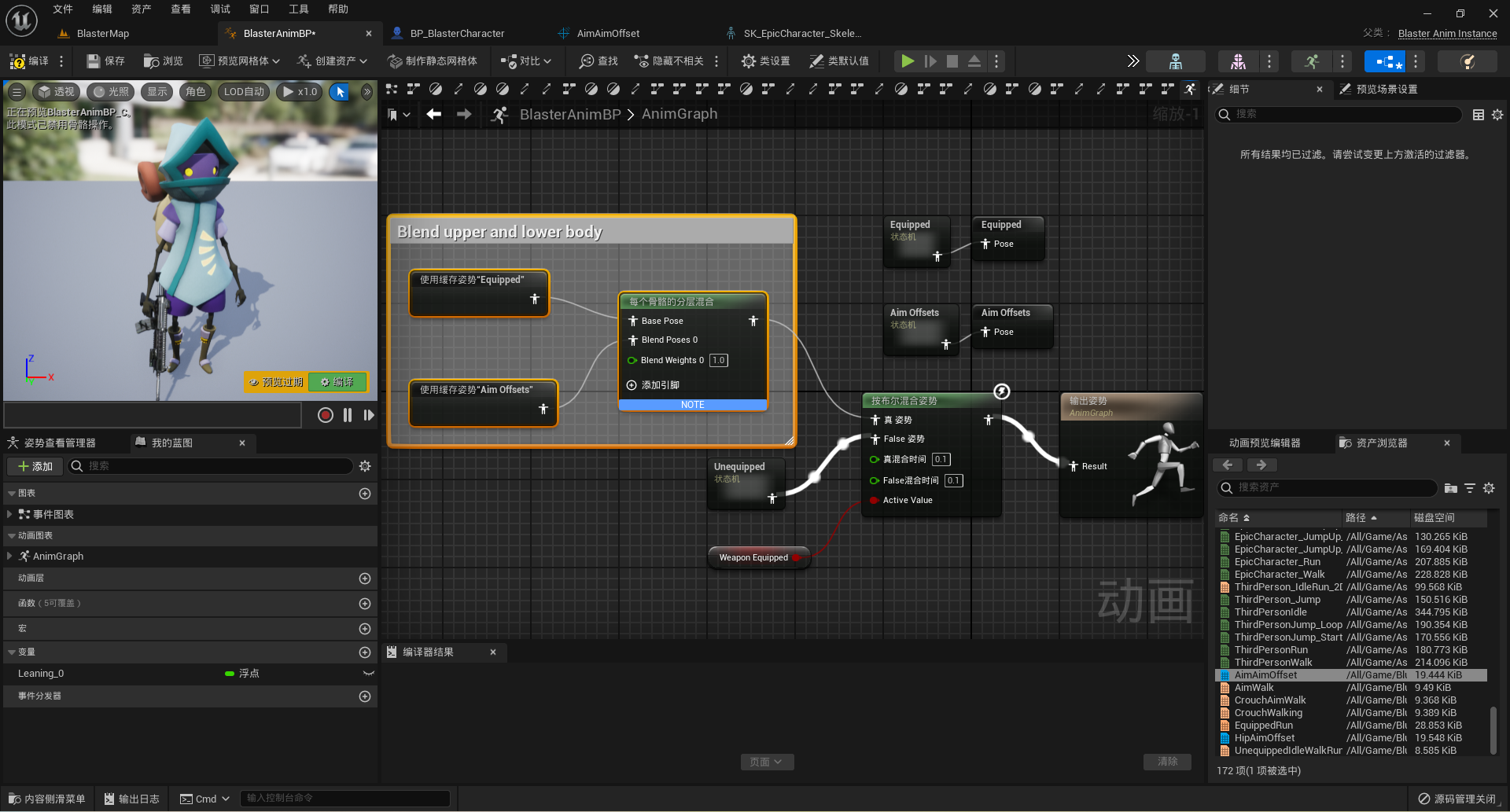Viewport: 1510px width, 812px height.
Task: Switch to the BP_BlasterCharacter tab
Action: point(458,34)
